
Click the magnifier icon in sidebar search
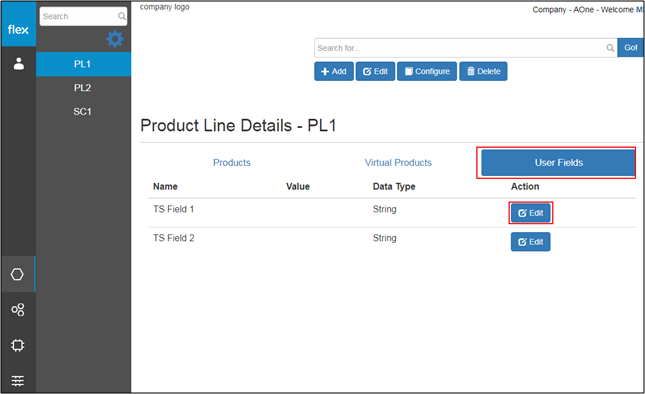(x=121, y=16)
